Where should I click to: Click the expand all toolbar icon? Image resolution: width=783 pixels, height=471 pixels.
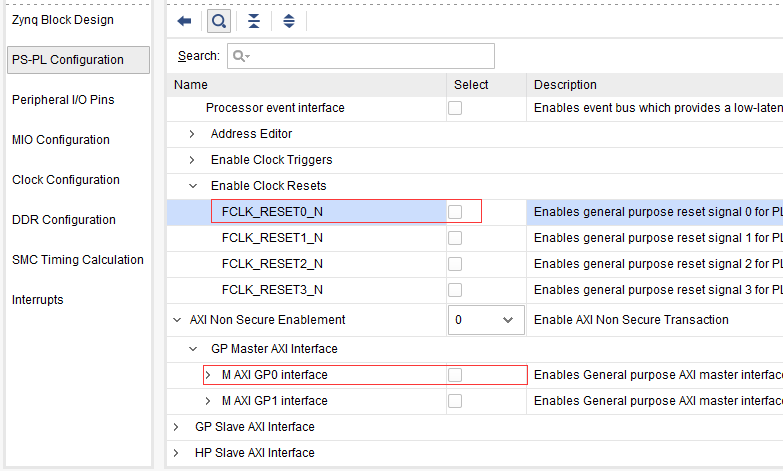click(x=289, y=21)
